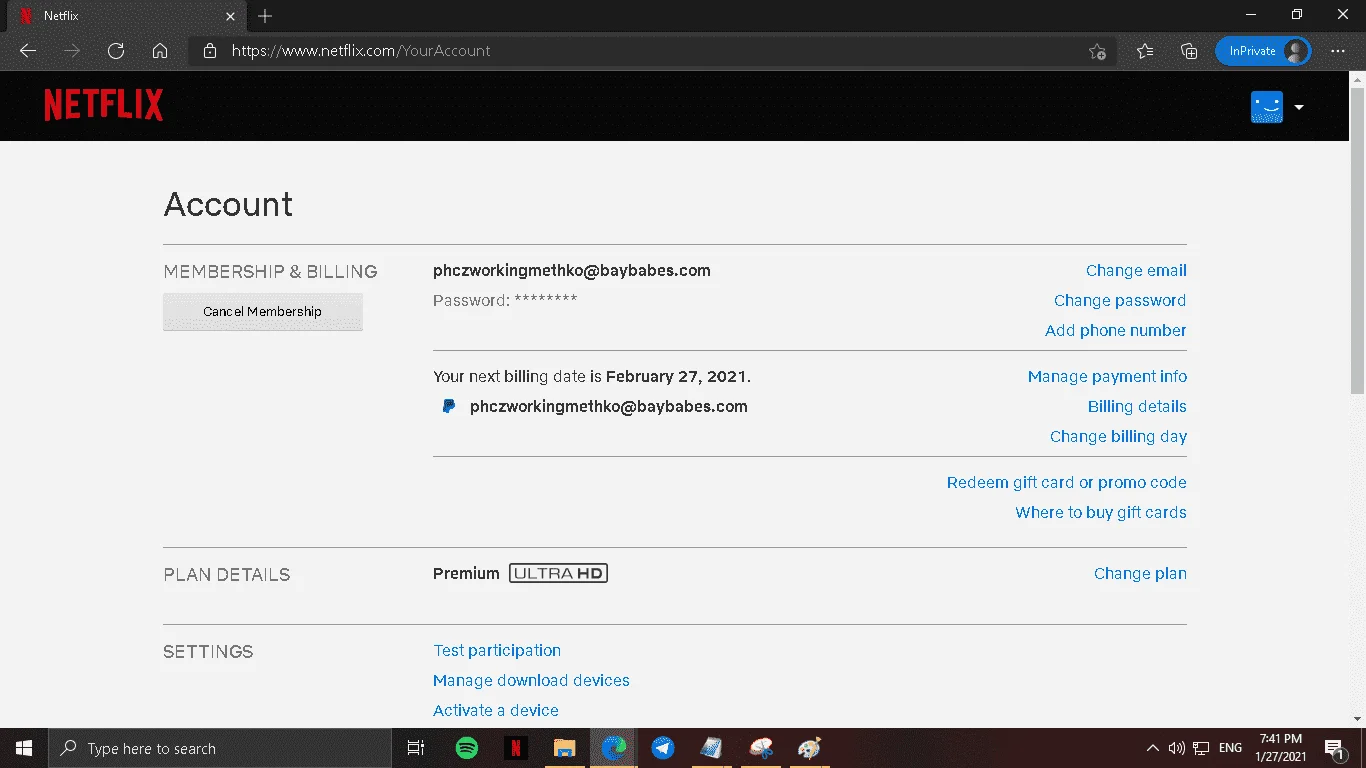Screen dimensions: 1366x768
Task: Click the address bar URL field
Action: pos(650,51)
